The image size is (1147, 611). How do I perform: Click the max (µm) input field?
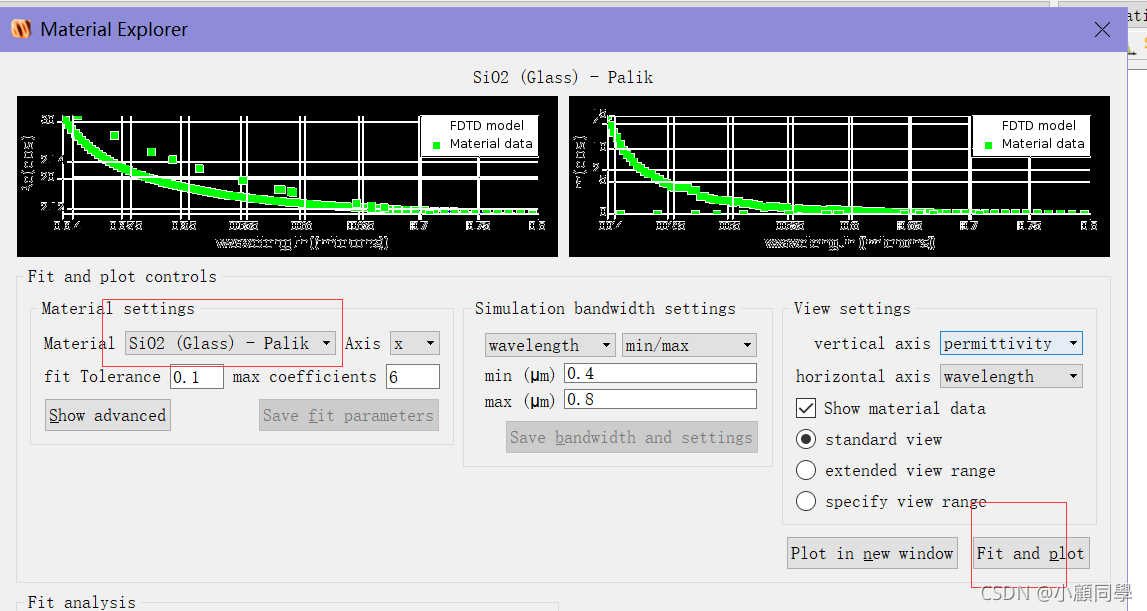click(660, 400)
